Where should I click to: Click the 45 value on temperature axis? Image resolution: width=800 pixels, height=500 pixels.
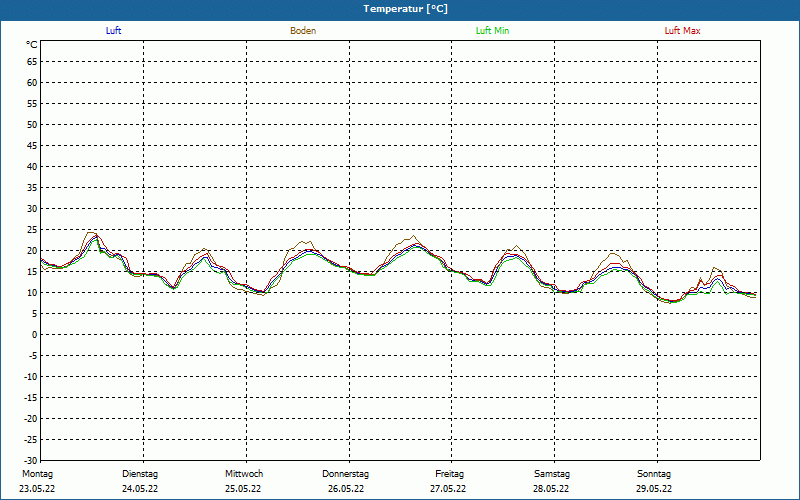click(x=32, y=146)
